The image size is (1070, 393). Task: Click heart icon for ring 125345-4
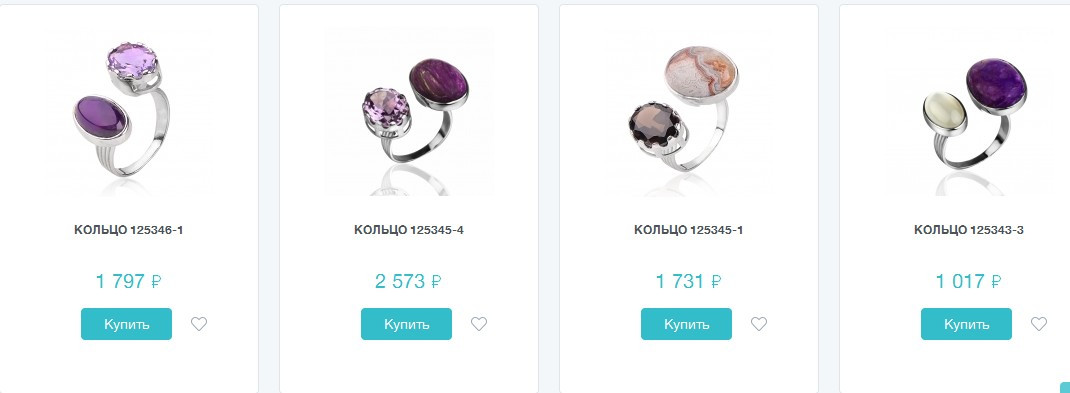pos(479,324)
